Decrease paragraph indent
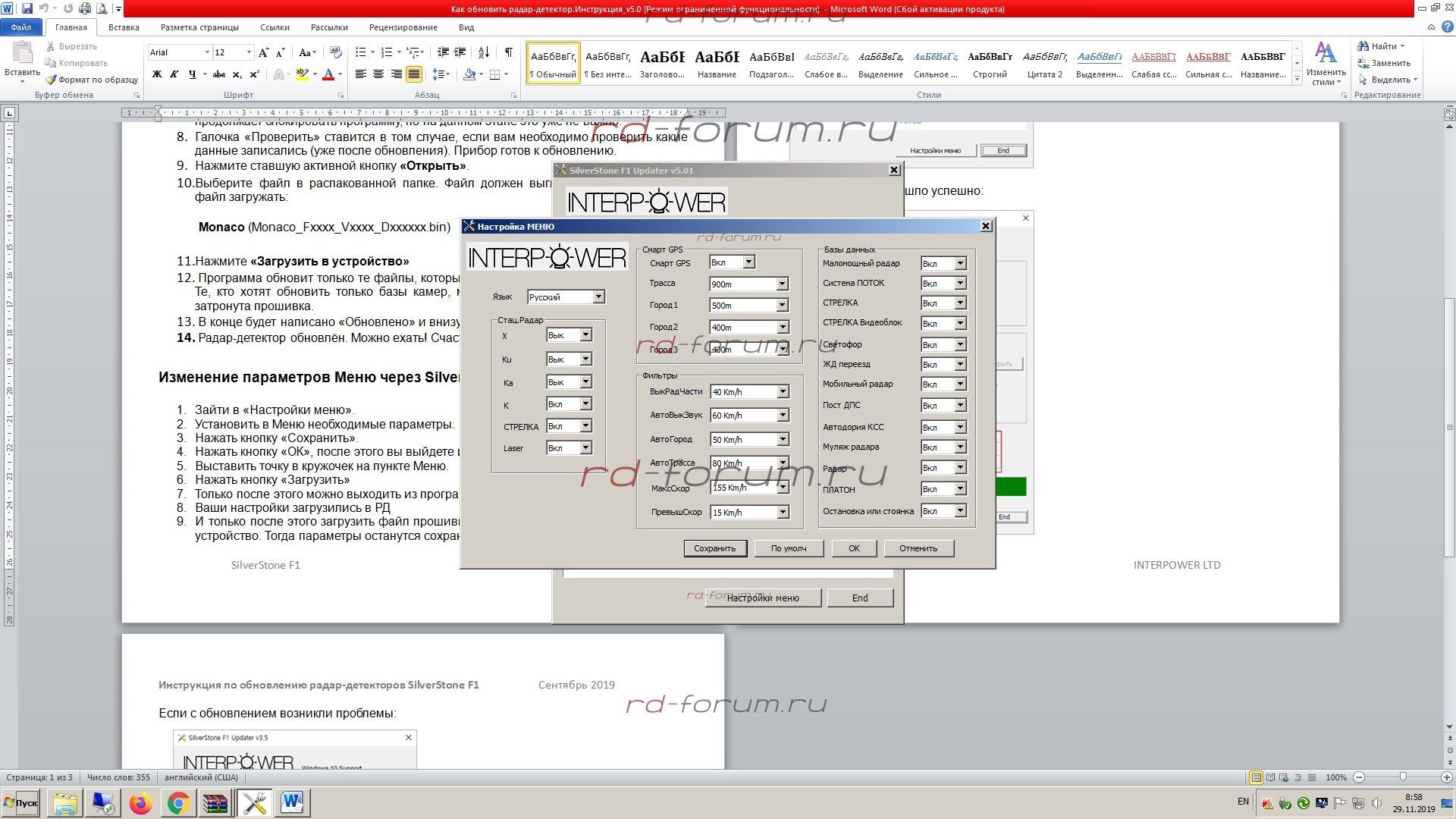Viewport: 1456px width, 819px height. point(443,52)
